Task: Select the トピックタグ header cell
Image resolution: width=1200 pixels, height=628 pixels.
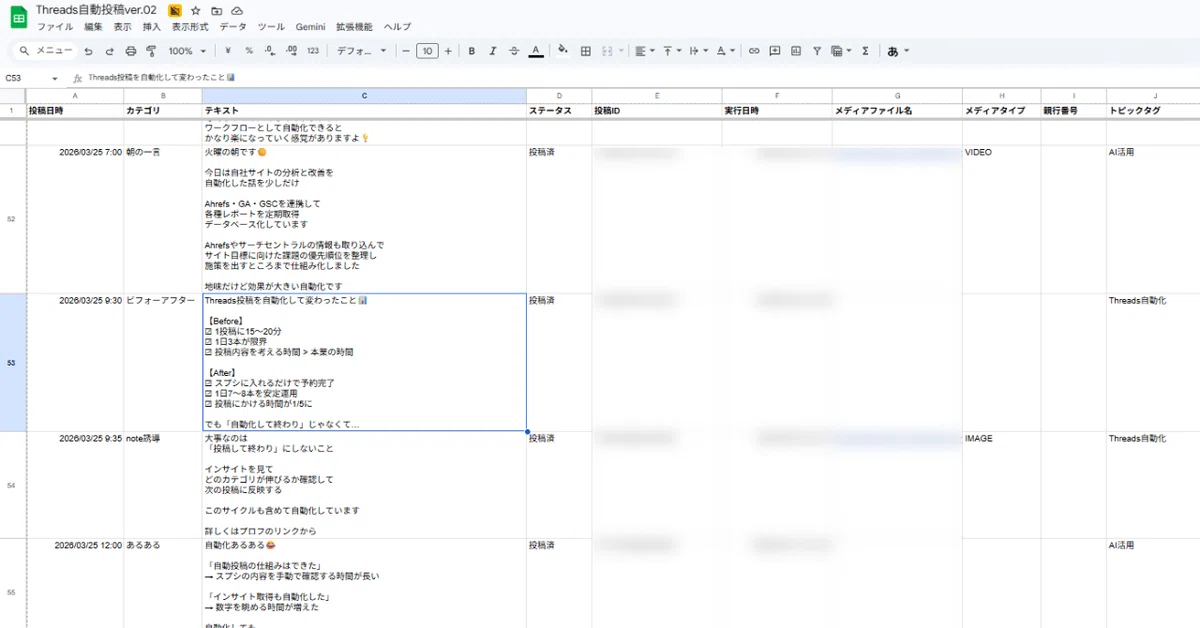Action: tap(1153, 111)
